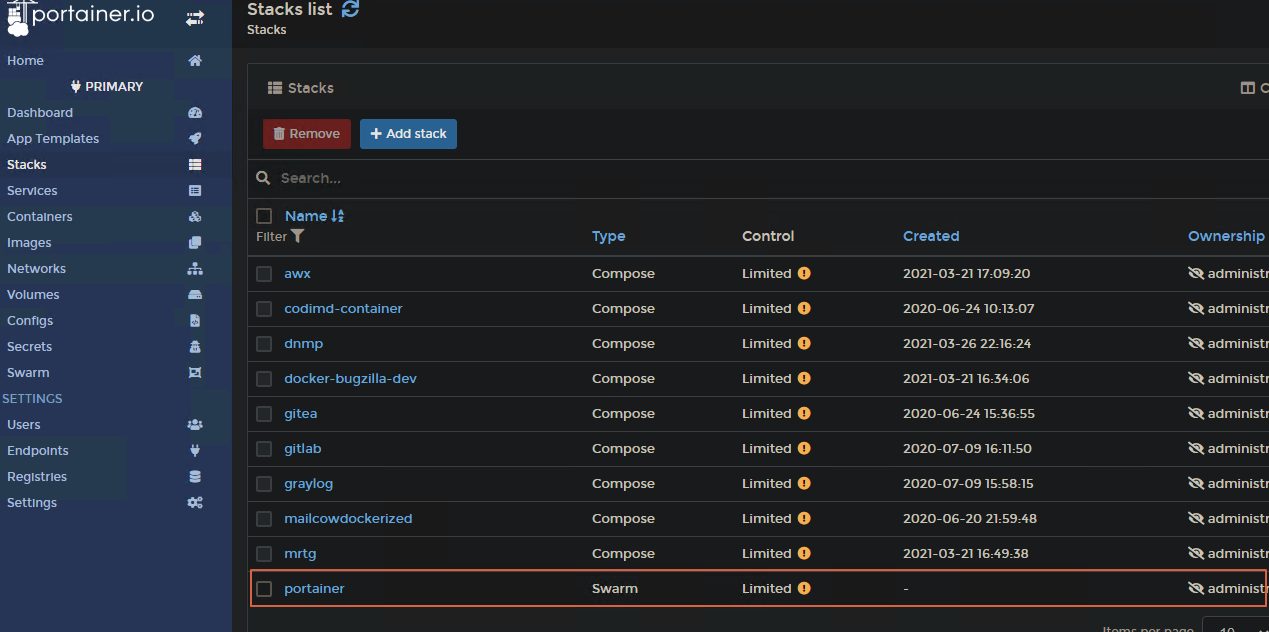Image resolution: width=1269 pixels, height=632 pixels.
Task: Refresh the Stacks list with the reload icon
Action: click(350, 9)
